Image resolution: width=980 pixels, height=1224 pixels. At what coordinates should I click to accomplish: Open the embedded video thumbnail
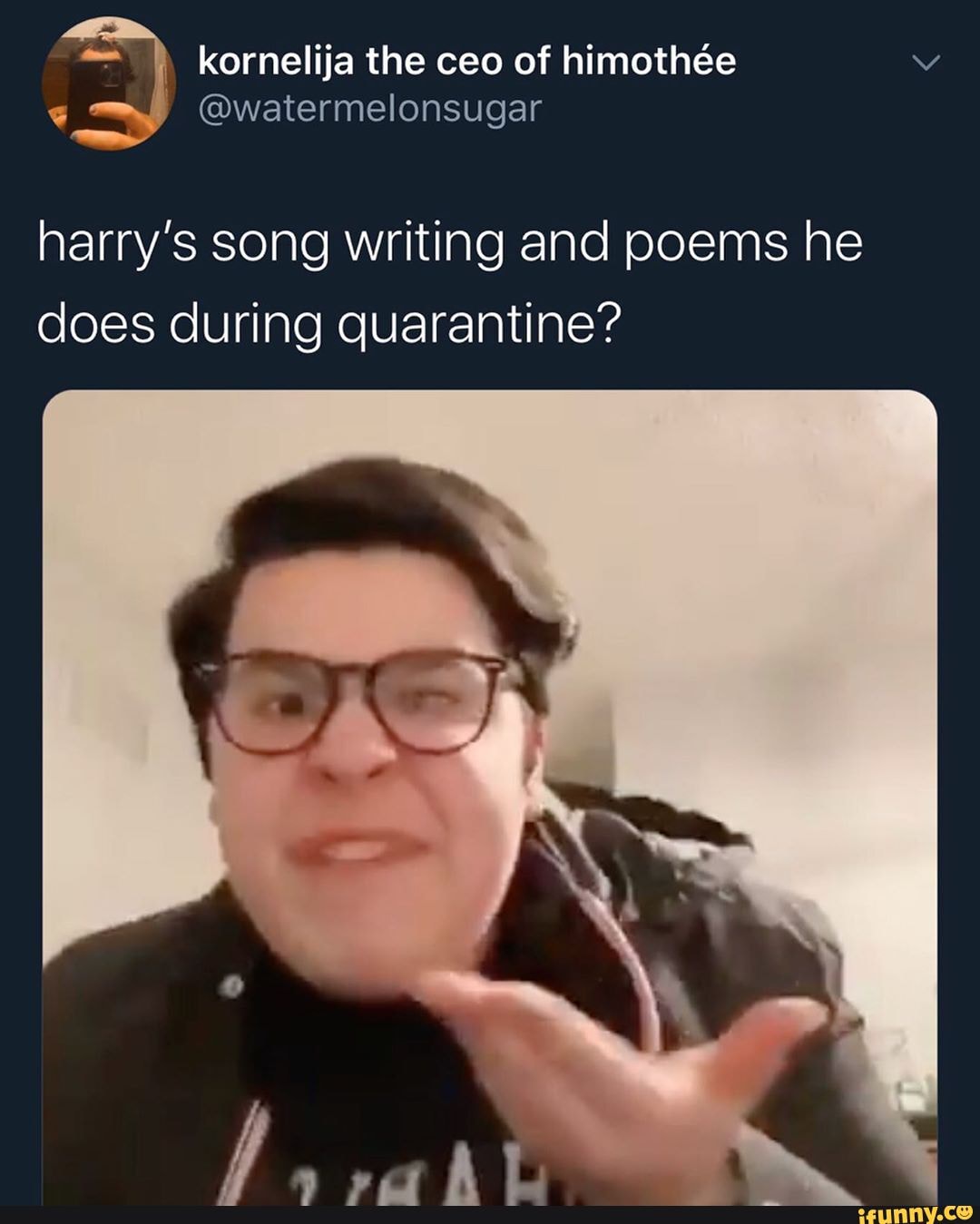pos(489,797)
